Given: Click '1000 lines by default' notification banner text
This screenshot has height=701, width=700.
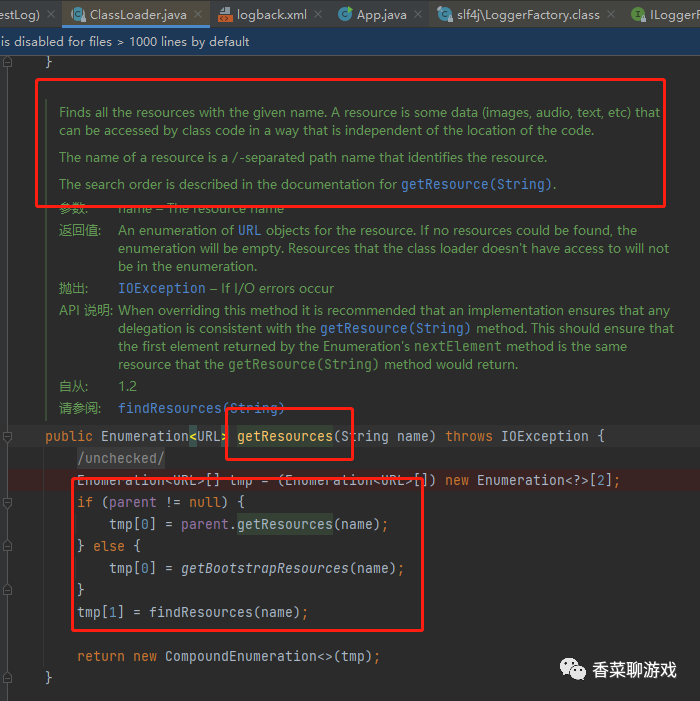Looking at the screenshot, I should tap(189, 42).
